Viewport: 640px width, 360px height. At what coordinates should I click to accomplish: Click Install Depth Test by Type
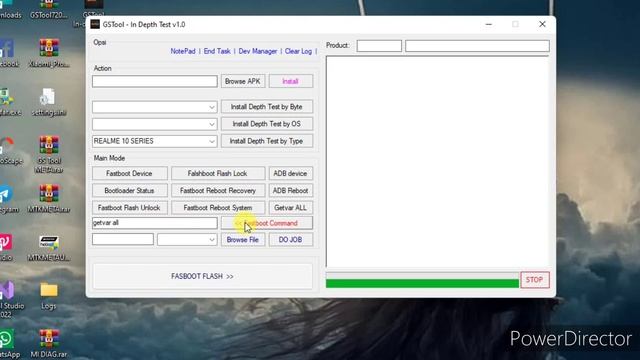click(267, 141)
